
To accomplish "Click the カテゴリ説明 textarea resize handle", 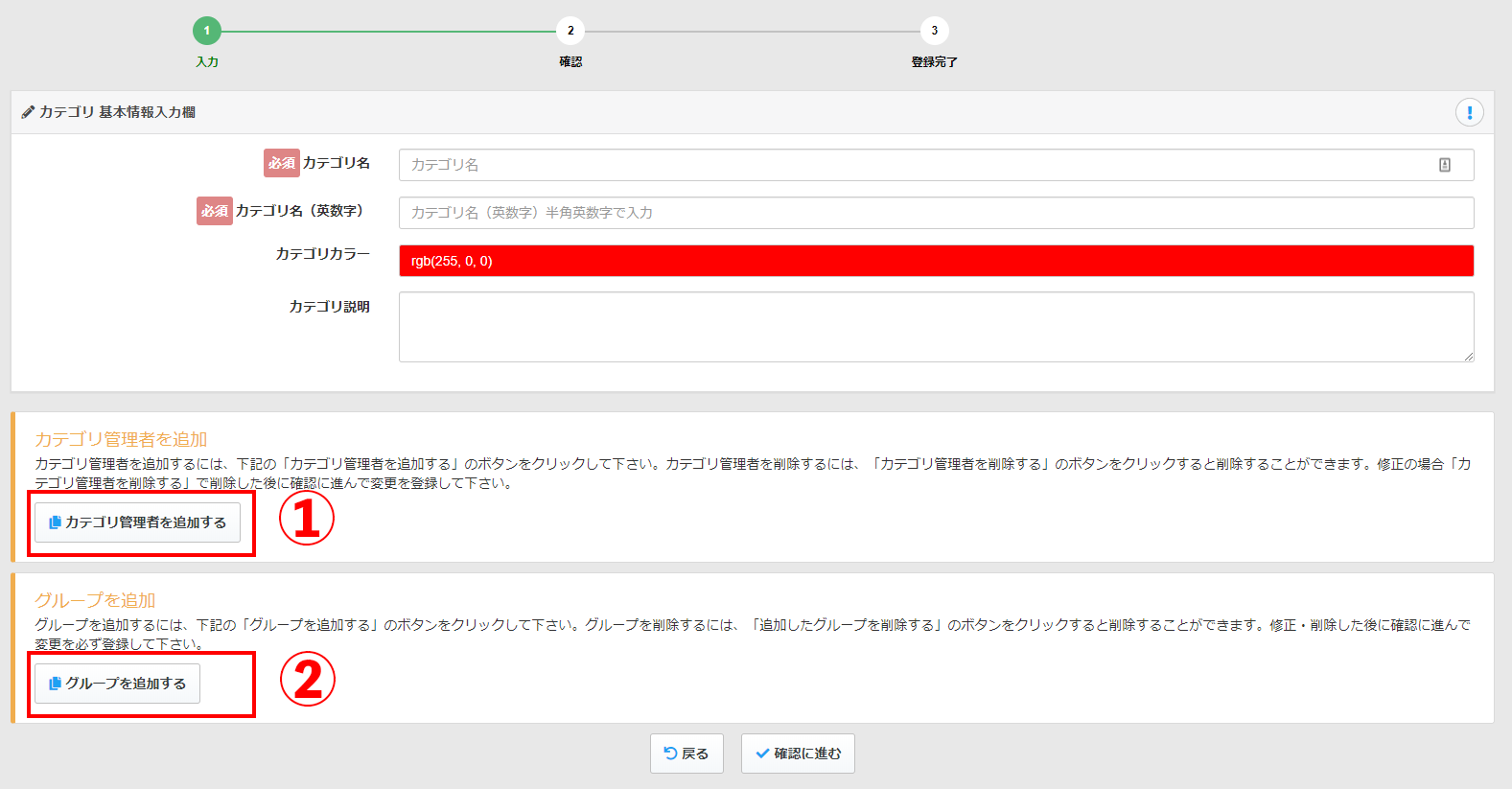I will coord(1468,357).
